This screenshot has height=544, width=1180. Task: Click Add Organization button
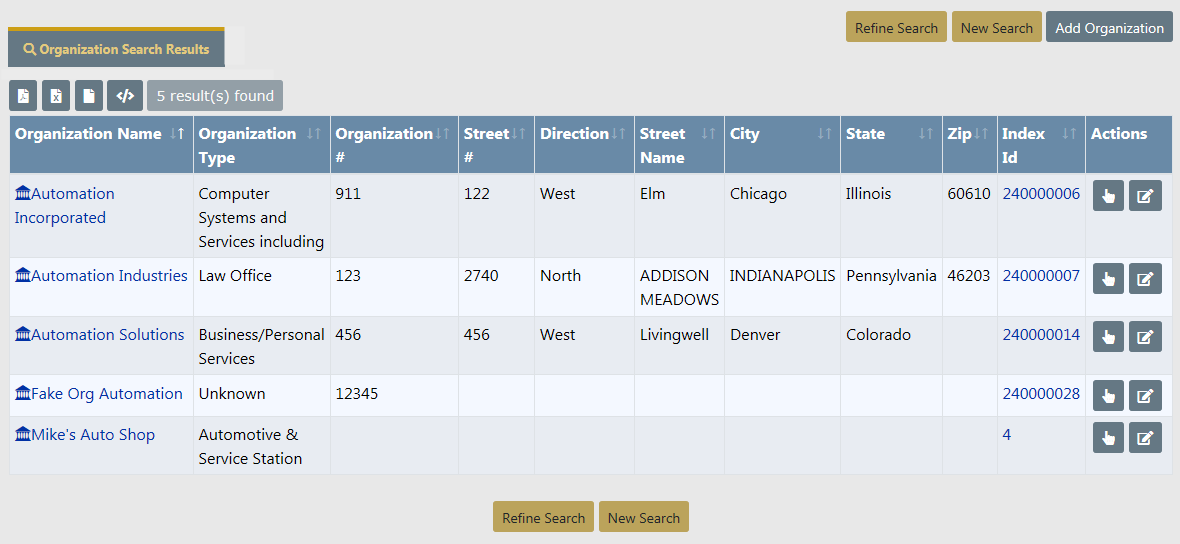click(1109, 28)
